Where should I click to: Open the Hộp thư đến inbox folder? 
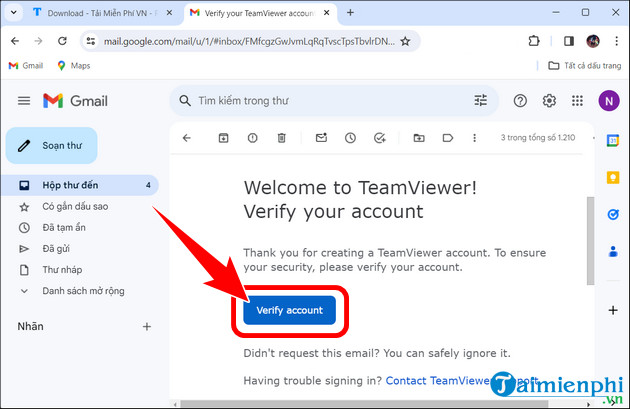[80, 185]
